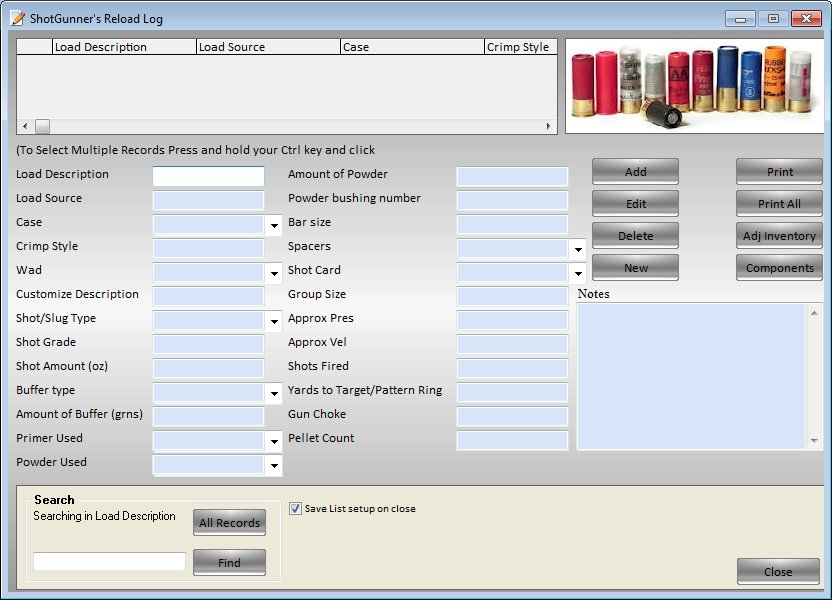Print all records with Print All
This screenshot has width=832, height=600.
point(779,204)
